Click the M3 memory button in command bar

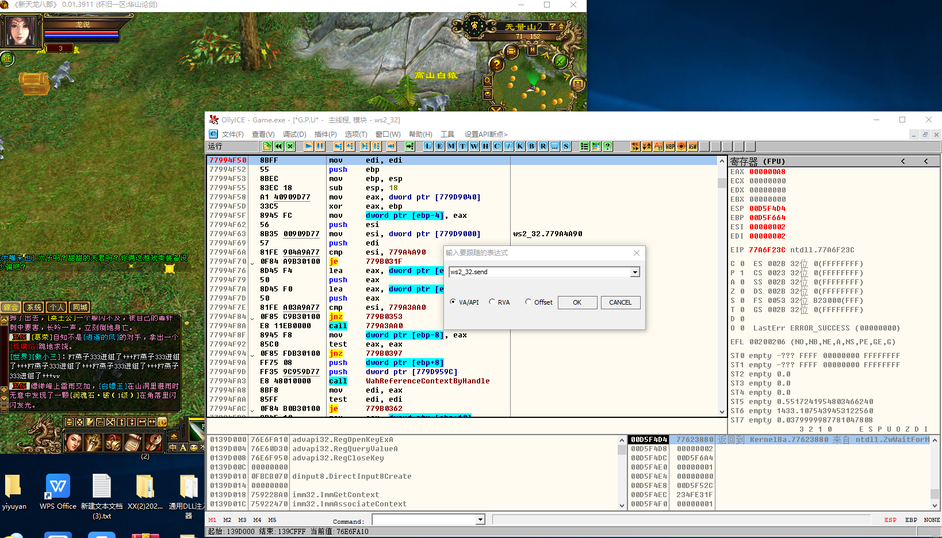point(242,520)
